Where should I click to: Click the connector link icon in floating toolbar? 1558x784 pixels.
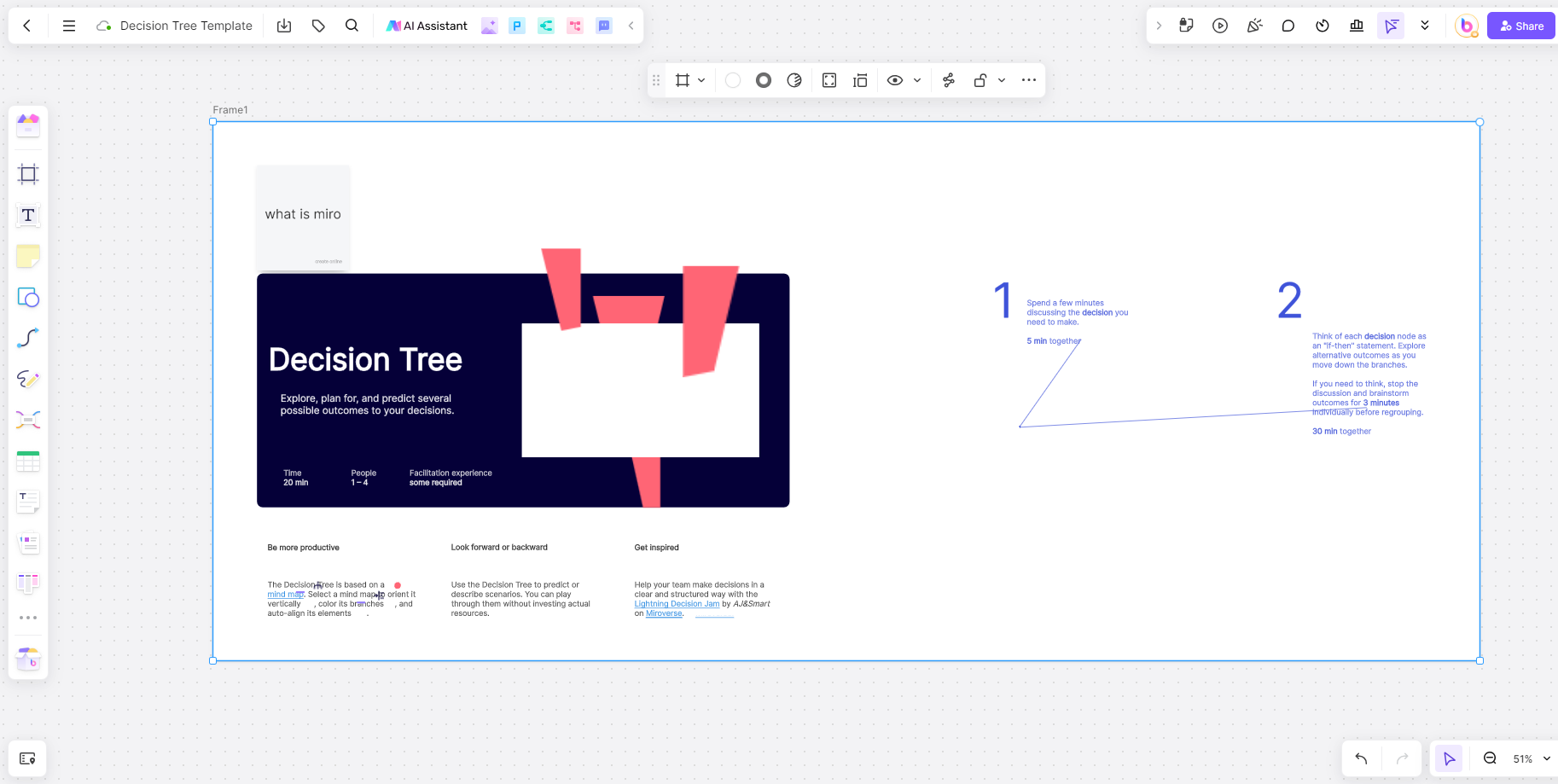point(949,80)
